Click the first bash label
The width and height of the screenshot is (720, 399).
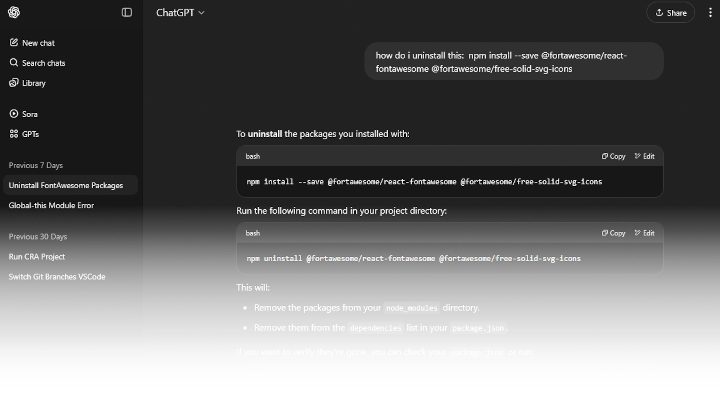[253, 156]
